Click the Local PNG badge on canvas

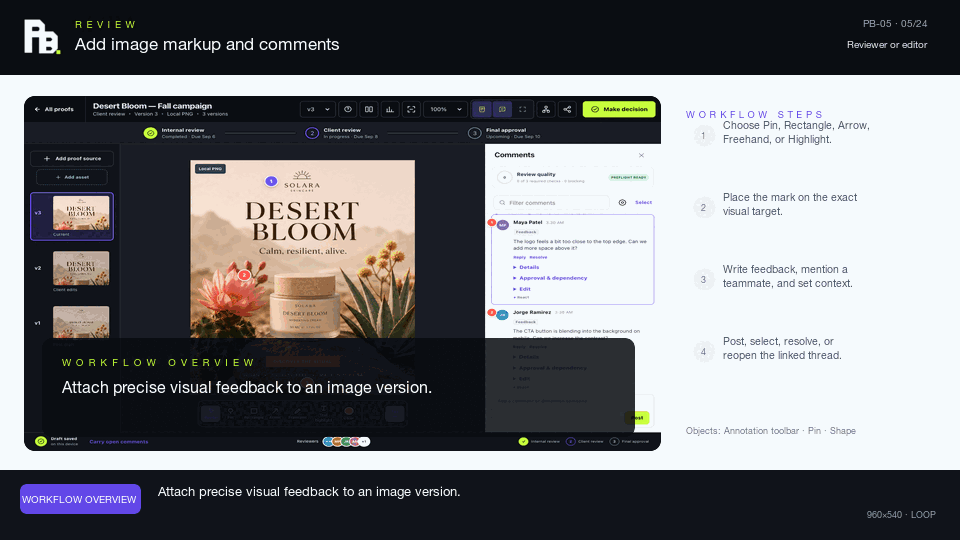click(x=210, y=168)
